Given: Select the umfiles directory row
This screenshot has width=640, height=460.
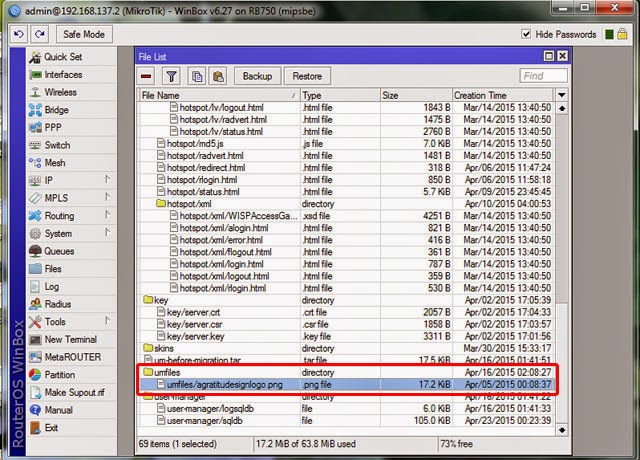Looking at the screenshot, I should 346,372.
